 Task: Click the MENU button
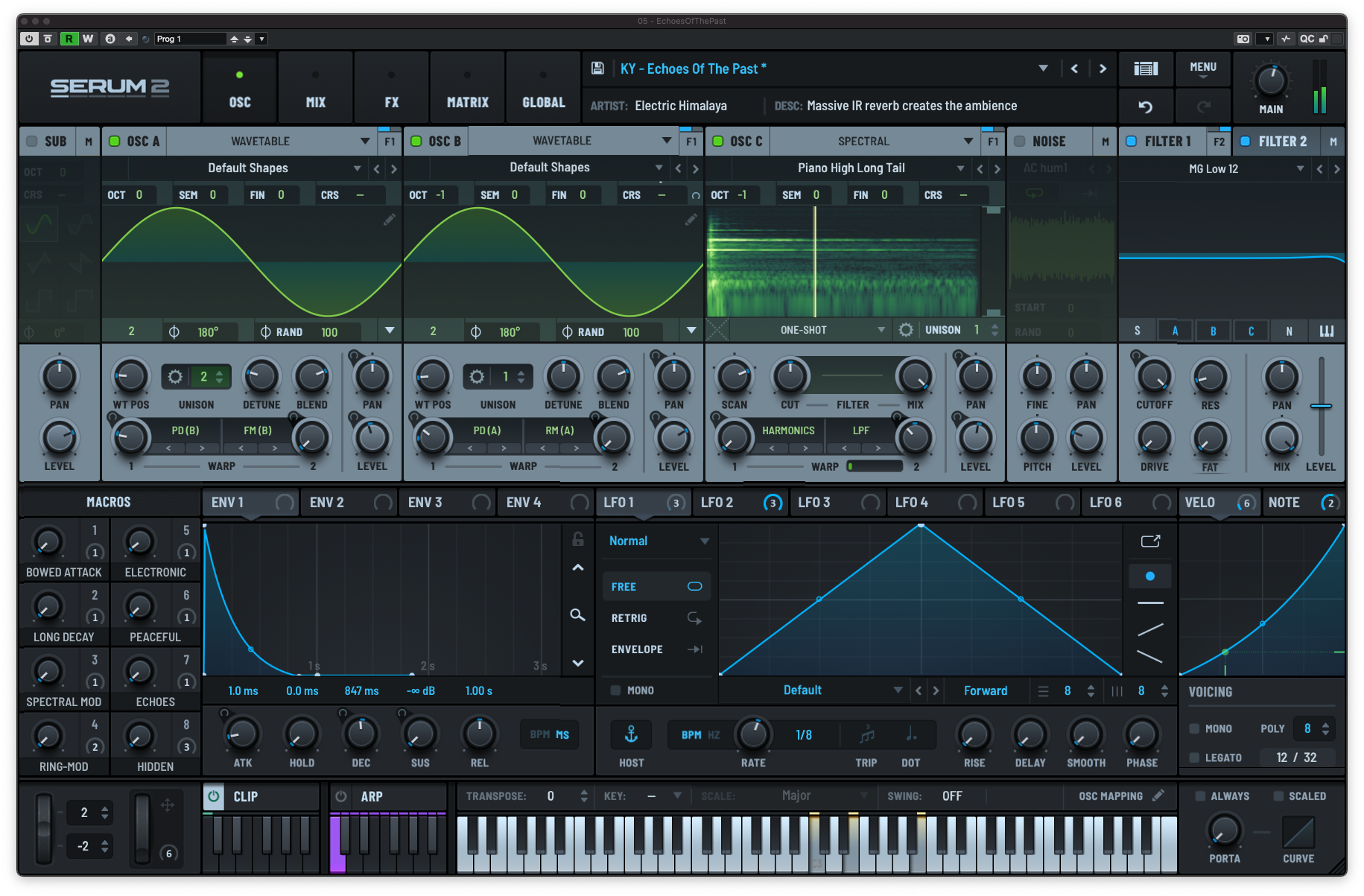point(1202,67)
